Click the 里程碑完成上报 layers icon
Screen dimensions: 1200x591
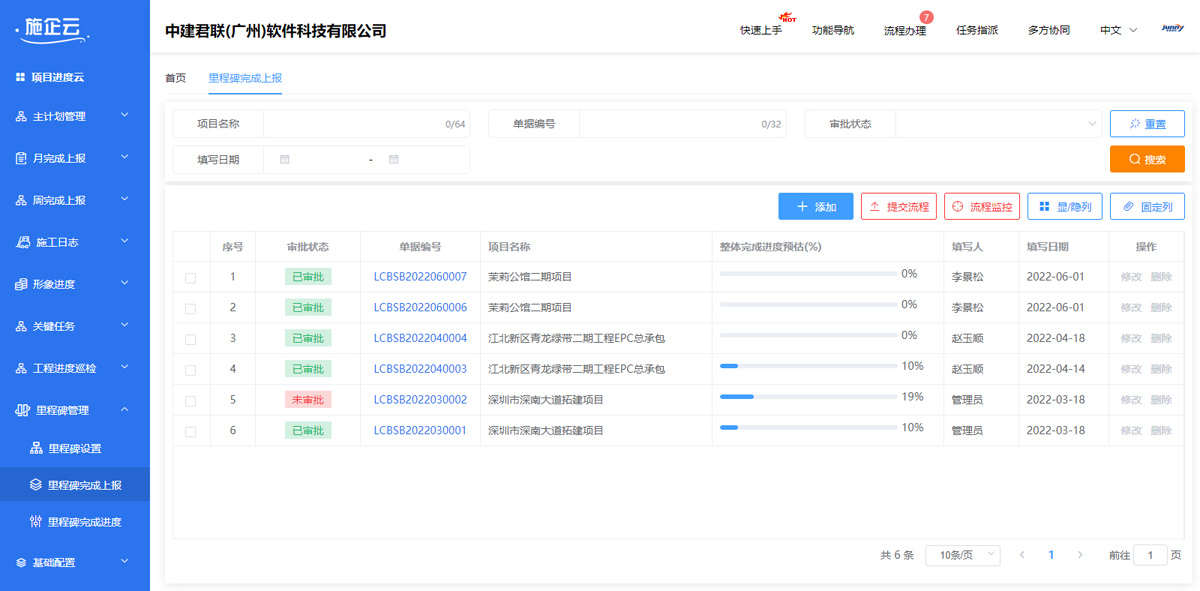tap(36, 485)
